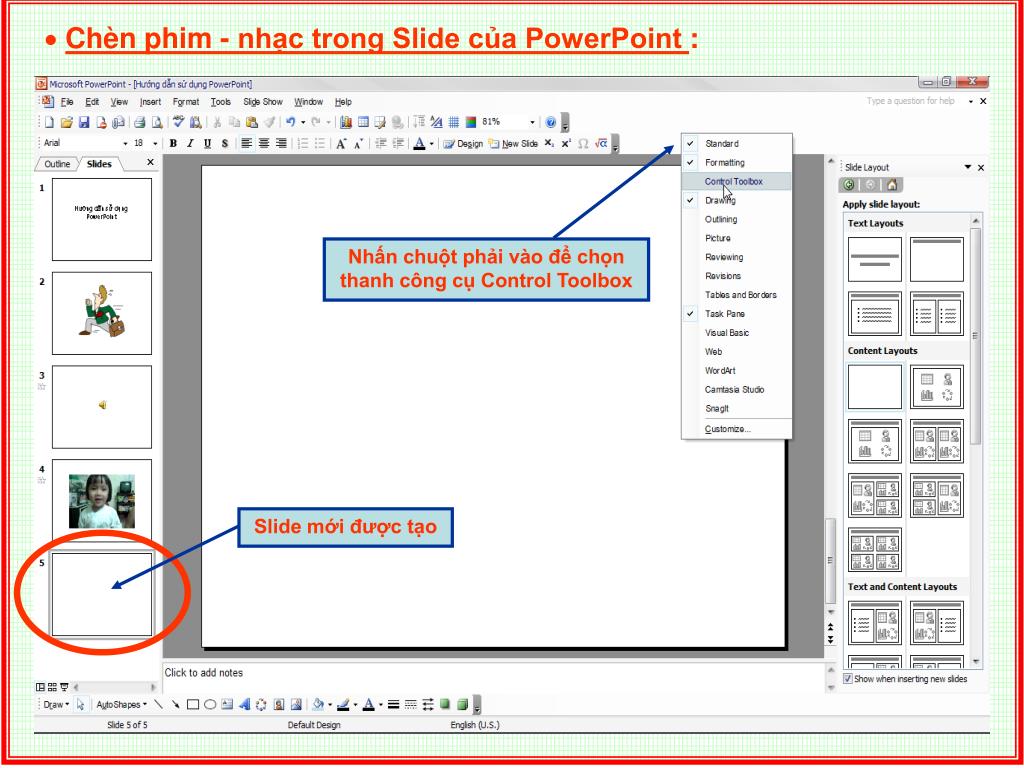The width and height of the screenshot is (1024, 768).
Task: Toggle Show when inserting new slides checkbox
Action: 848,679
